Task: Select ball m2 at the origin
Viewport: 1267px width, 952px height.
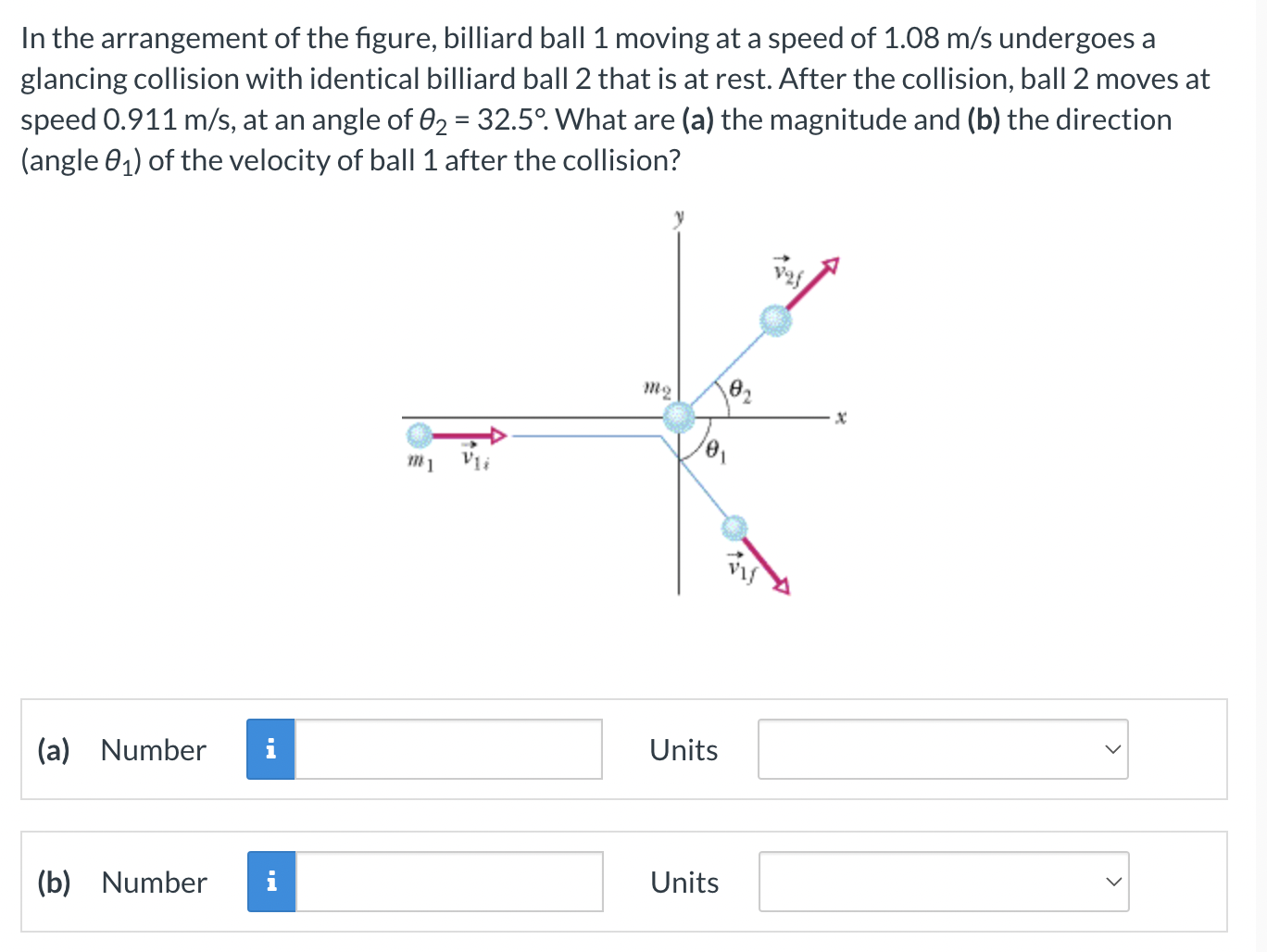Action: click(x=681, y=418)
